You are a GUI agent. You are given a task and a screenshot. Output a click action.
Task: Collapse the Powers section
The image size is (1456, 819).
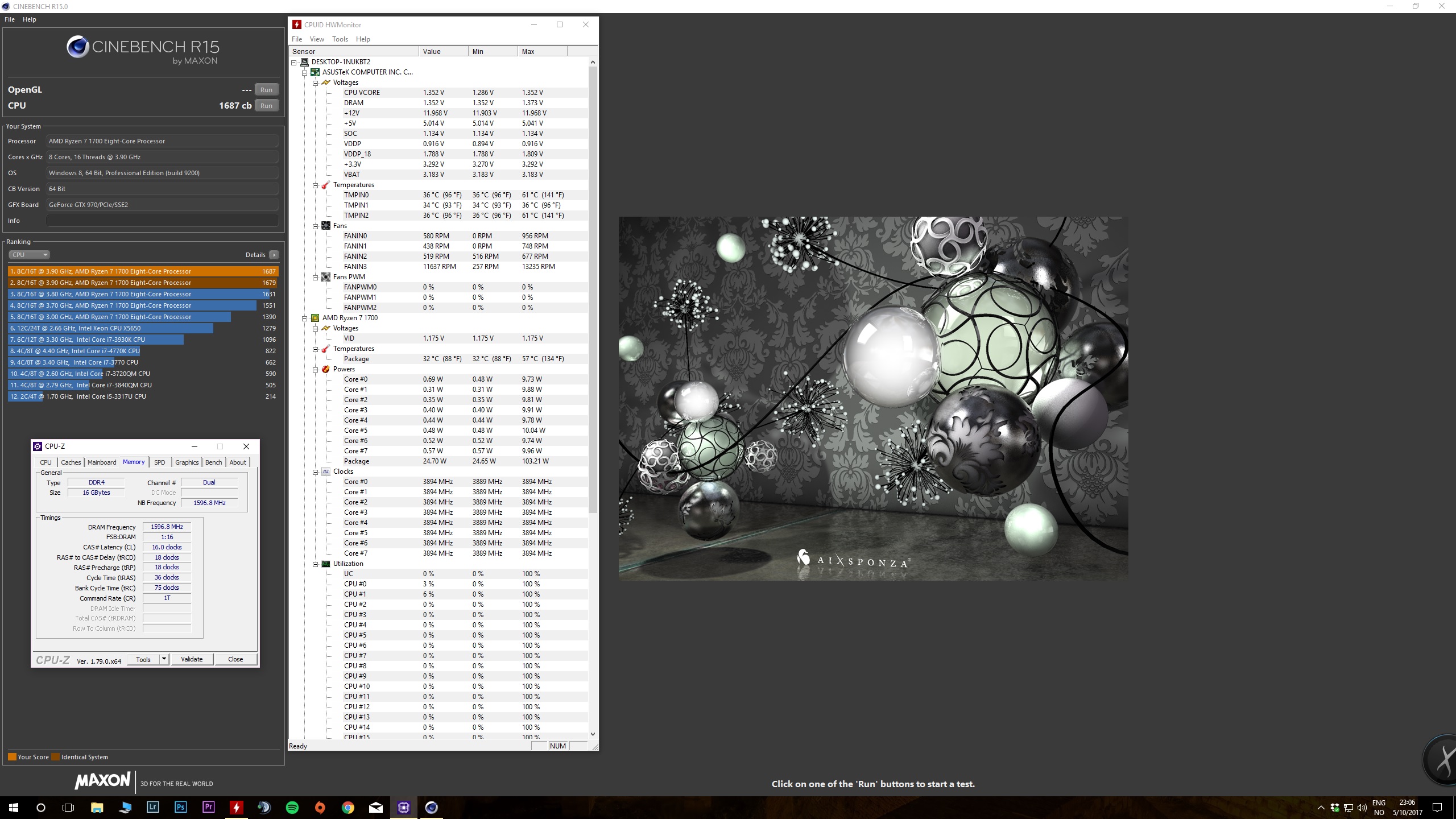[316, 370]
